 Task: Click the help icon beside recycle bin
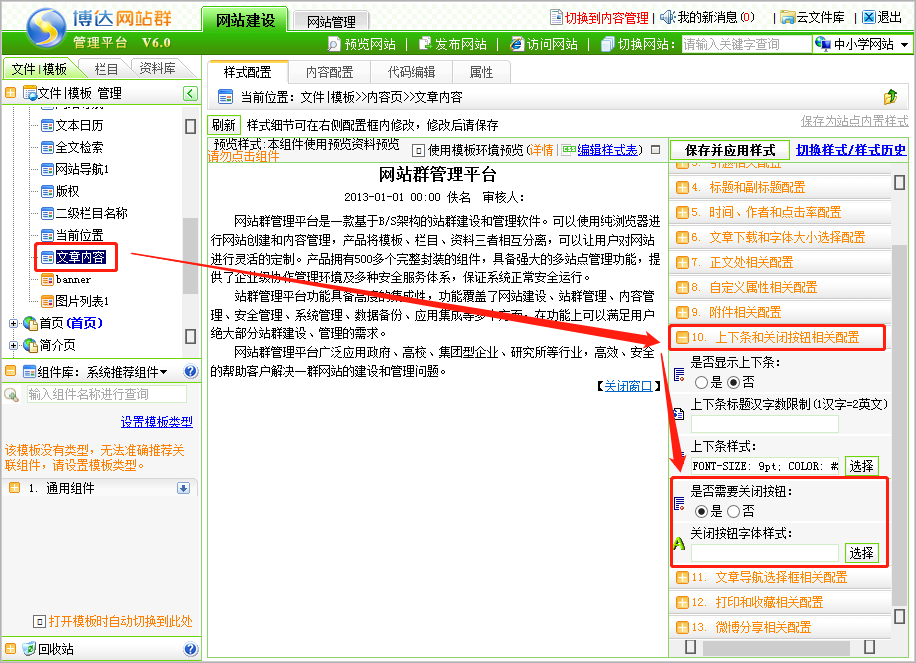[x=190, y=649]
